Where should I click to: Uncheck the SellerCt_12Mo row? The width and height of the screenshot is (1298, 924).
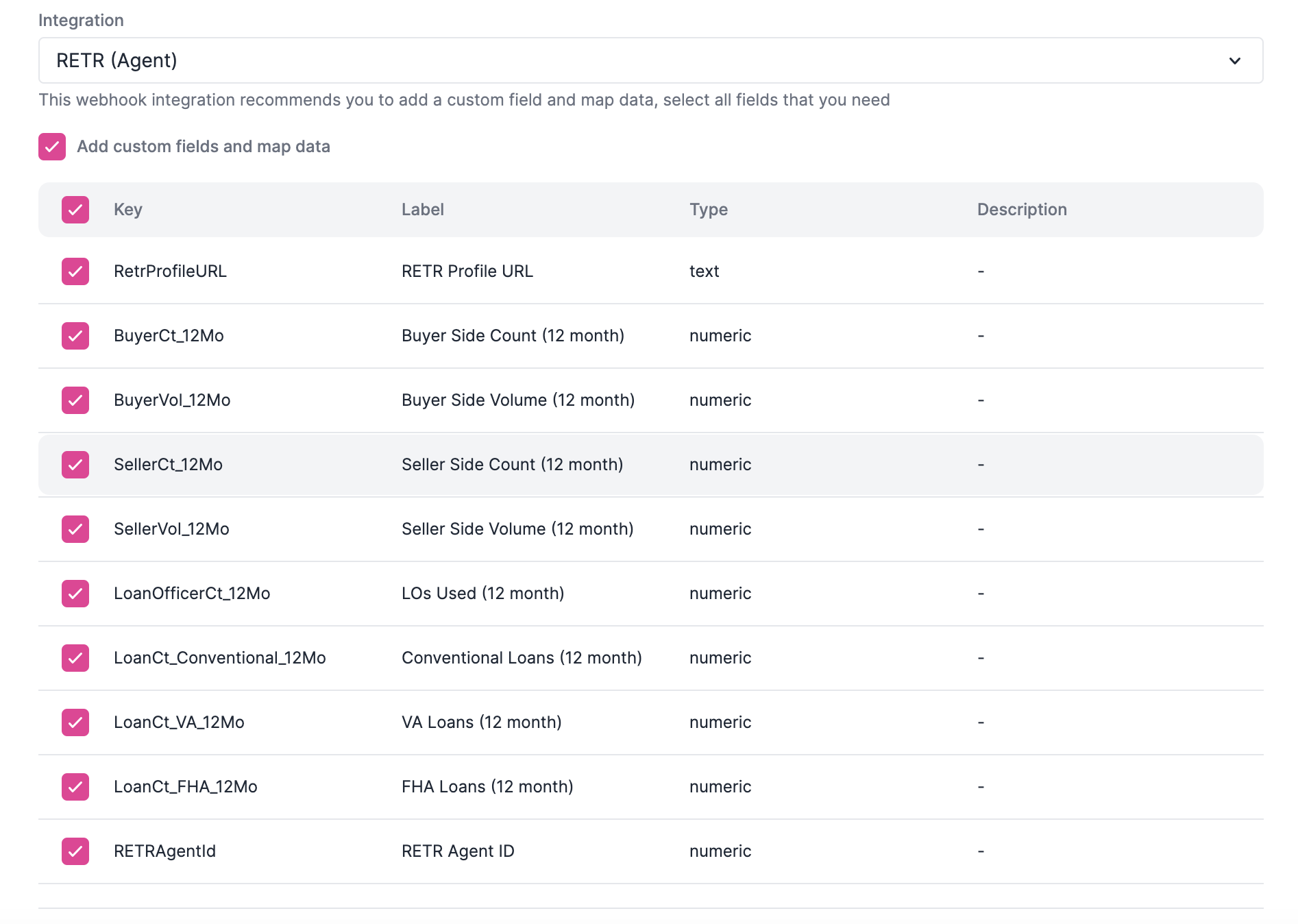click(75, 465)
